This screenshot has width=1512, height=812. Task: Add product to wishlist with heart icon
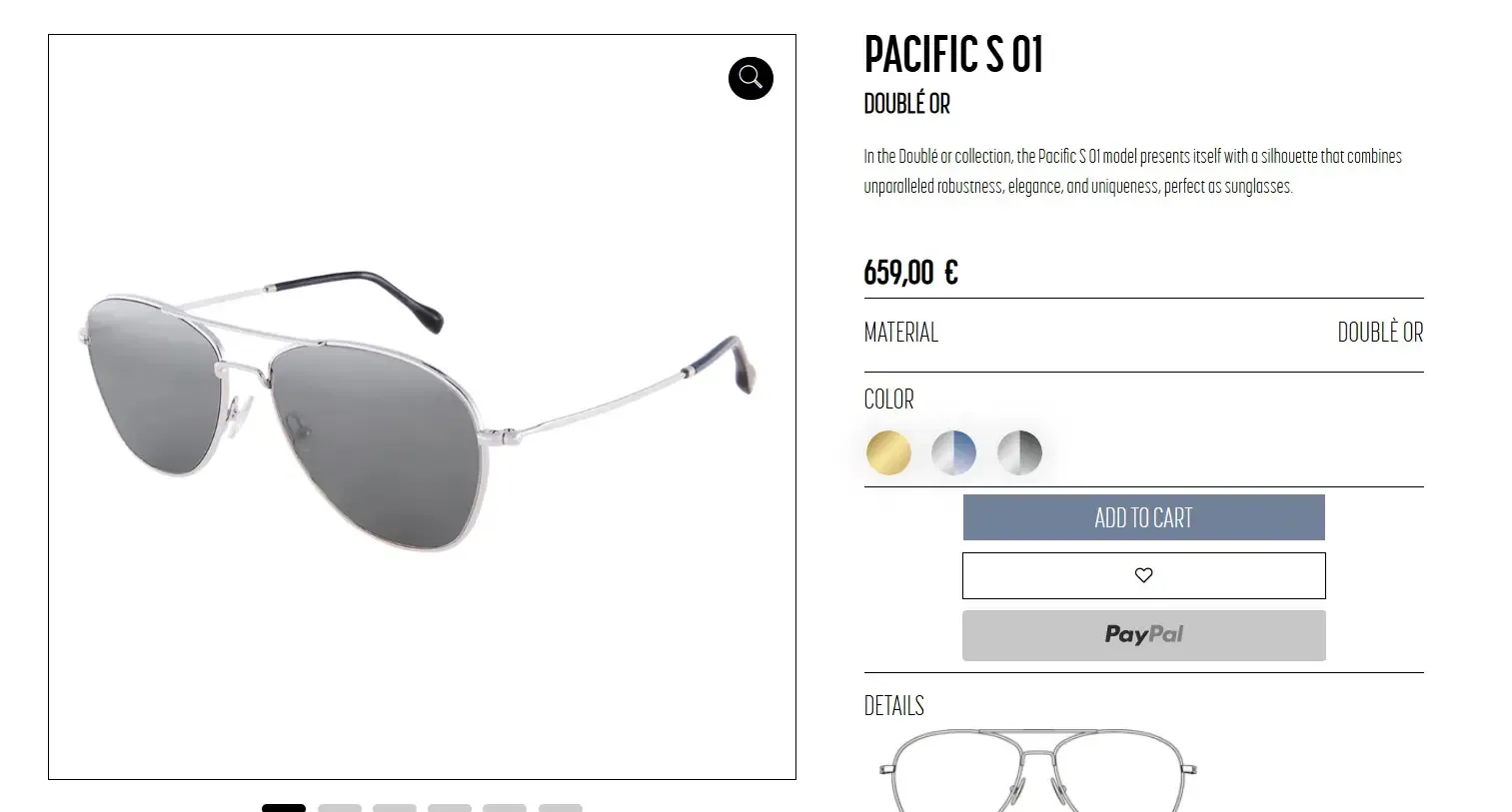pyautogui.click(x=1143, y=575)
